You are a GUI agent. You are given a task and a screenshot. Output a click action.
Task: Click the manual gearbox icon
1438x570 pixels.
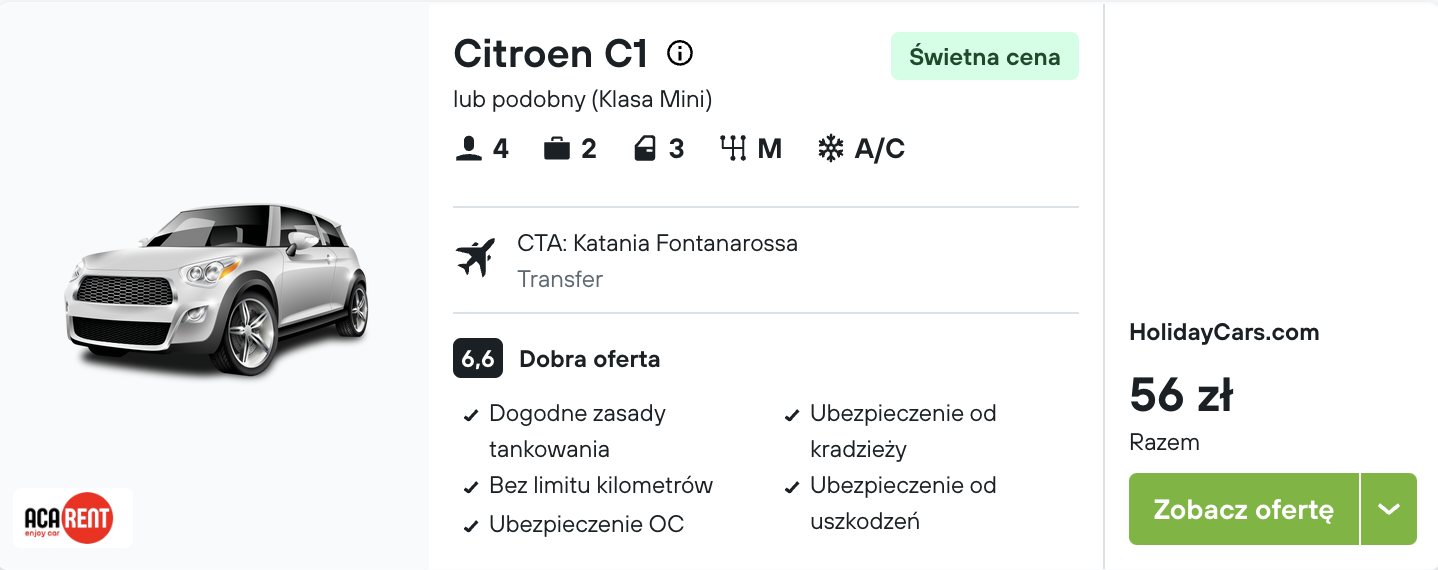click(x=733, y=149)
